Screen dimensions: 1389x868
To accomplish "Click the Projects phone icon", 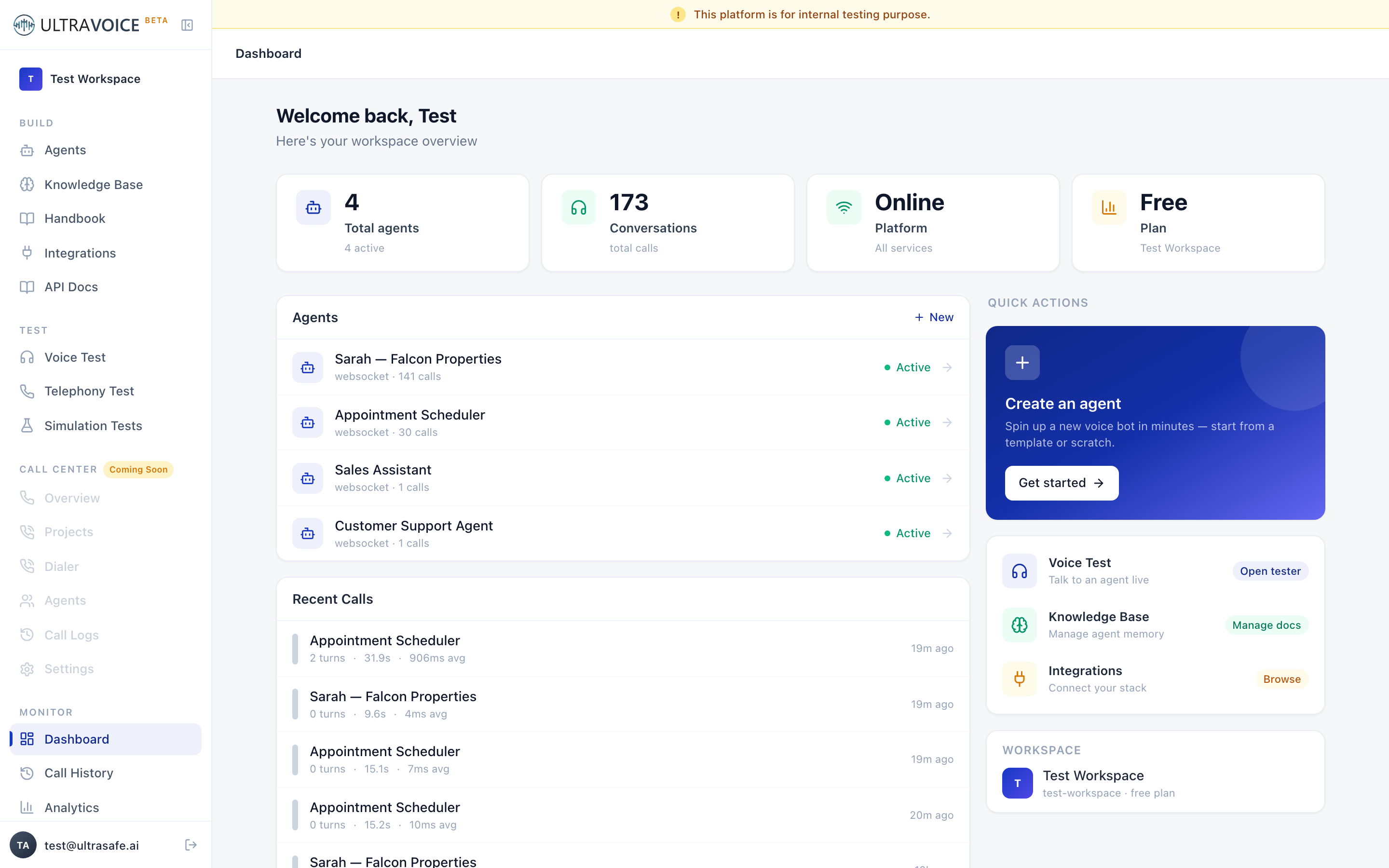I will [x=27, y=531].
